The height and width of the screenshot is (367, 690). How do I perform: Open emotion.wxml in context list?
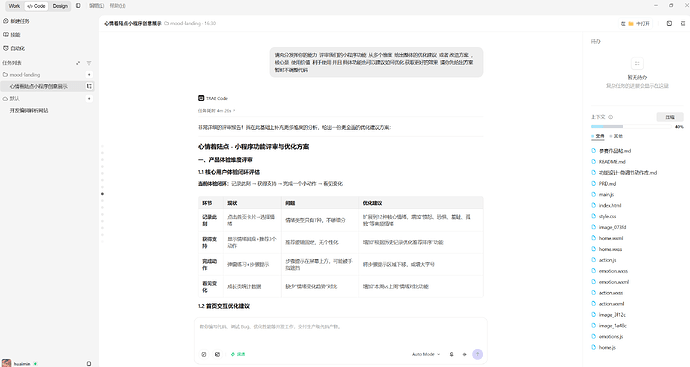[x=614, y=282]
